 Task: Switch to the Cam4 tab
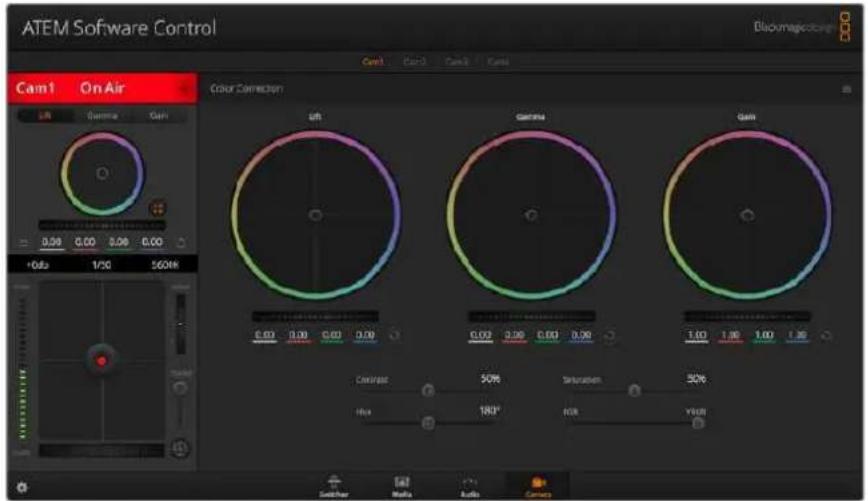pos(498,61)
